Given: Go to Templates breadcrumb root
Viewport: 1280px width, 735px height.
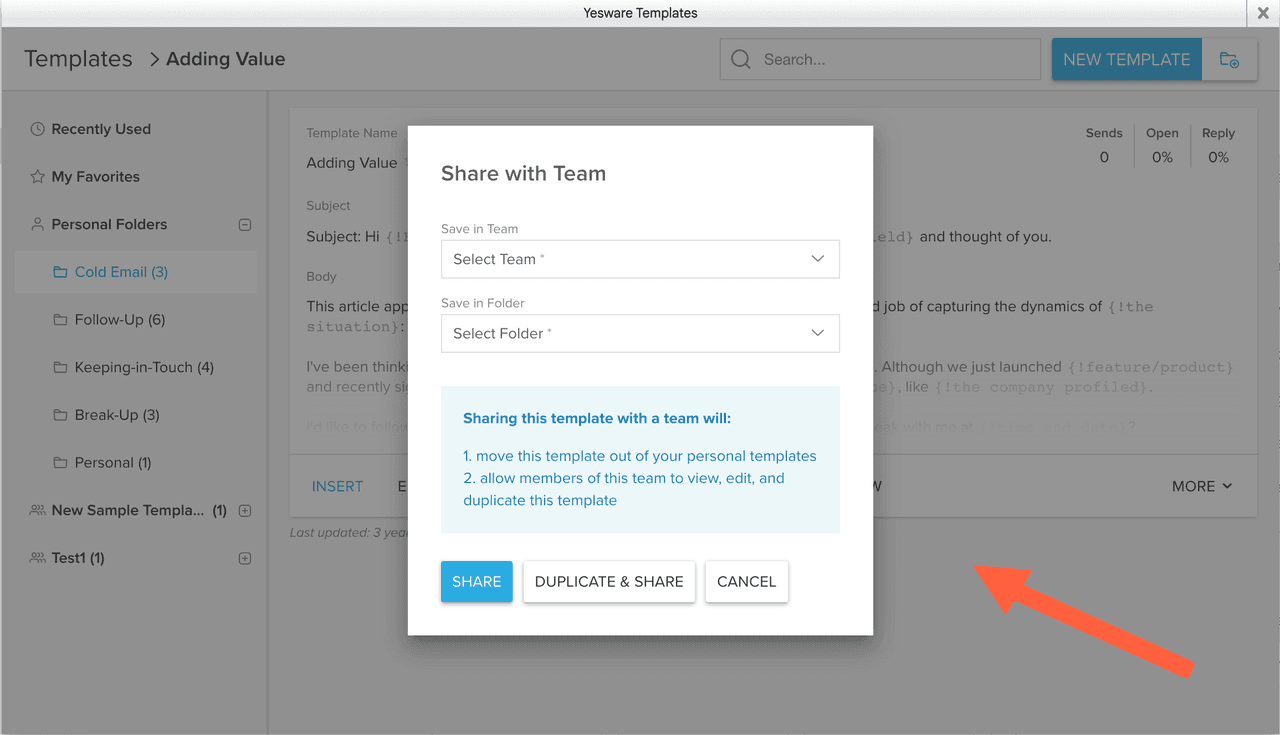Looking at the screenshot, I should 78,59.
